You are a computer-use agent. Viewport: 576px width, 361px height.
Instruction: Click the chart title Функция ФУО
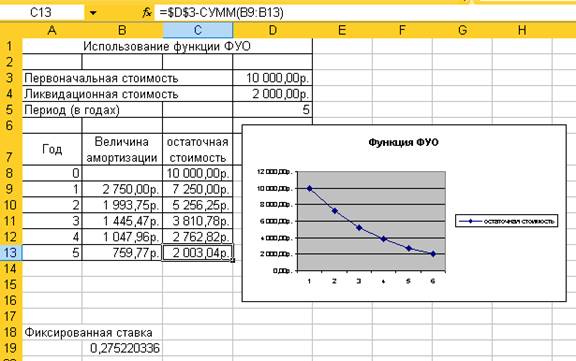click(x=403, y=142)
